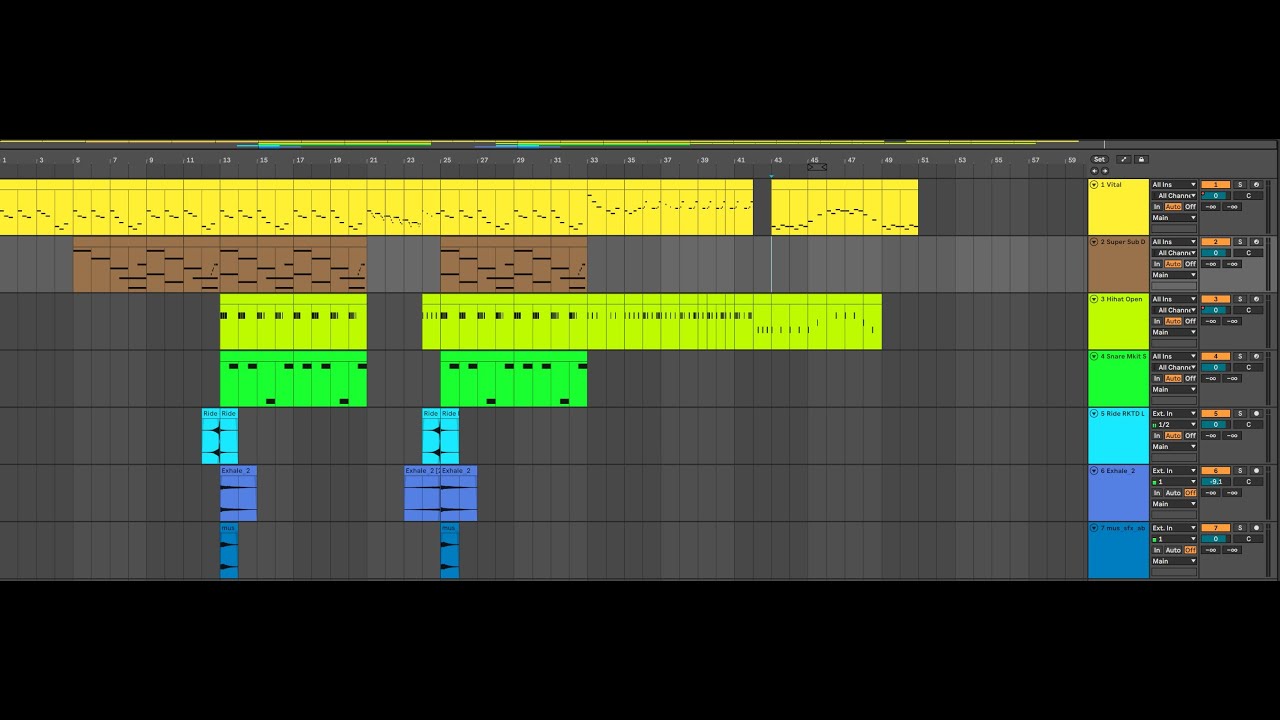Arm the 7 mus_sfx track
1280x720 pixels.
1256,527
